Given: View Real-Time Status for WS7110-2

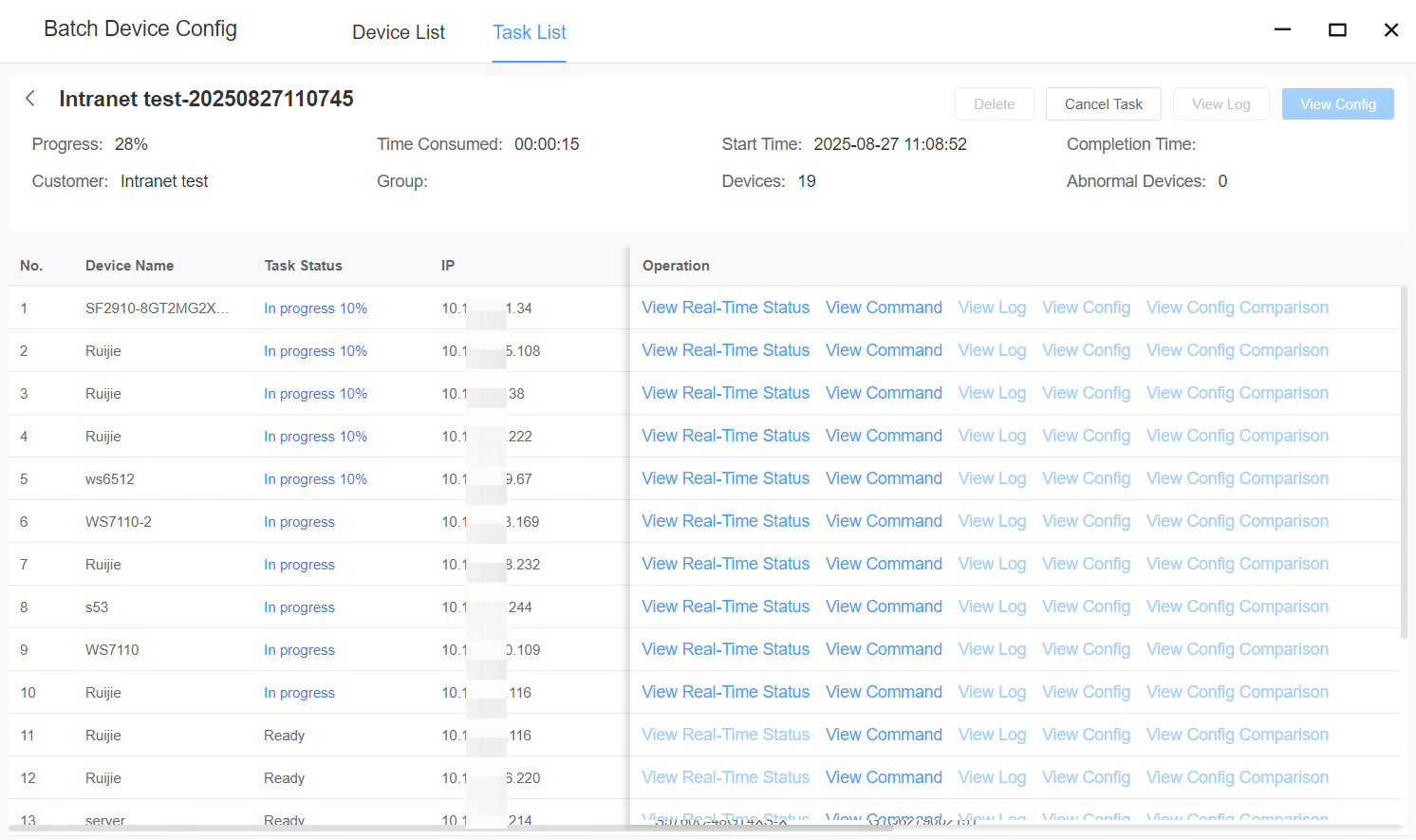Looking at the screenshot, I should 726,521.
